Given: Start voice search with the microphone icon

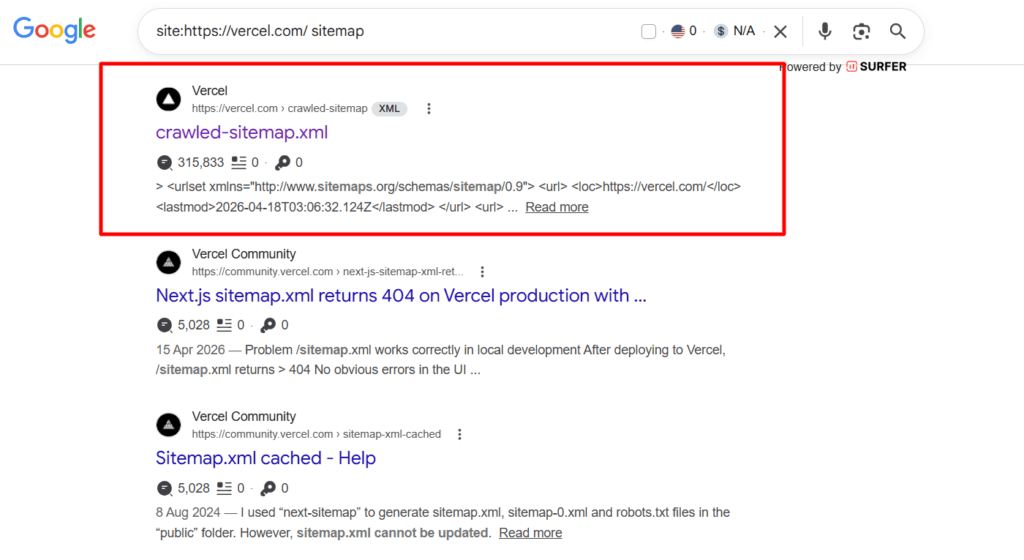Looking at the screenshot, I should (x=825, y=31).
